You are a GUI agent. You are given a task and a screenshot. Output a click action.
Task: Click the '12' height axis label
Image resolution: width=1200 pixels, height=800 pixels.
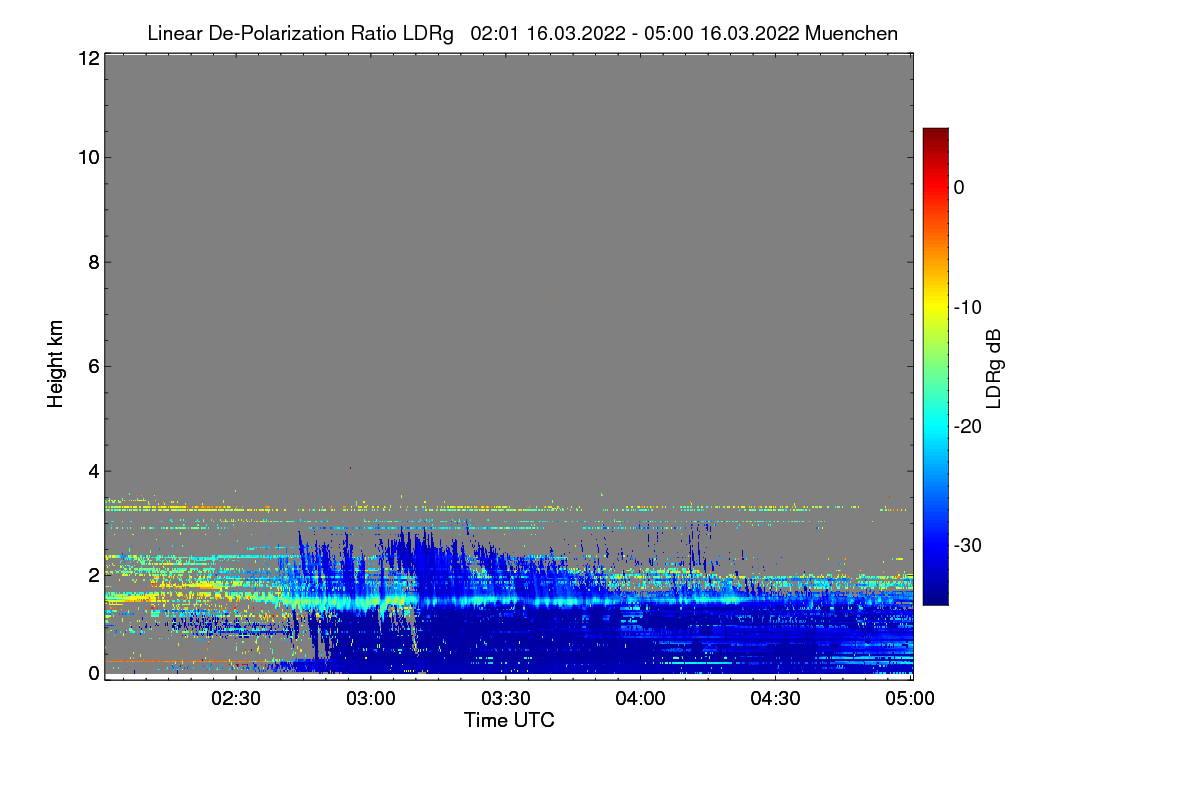(87, 58)
